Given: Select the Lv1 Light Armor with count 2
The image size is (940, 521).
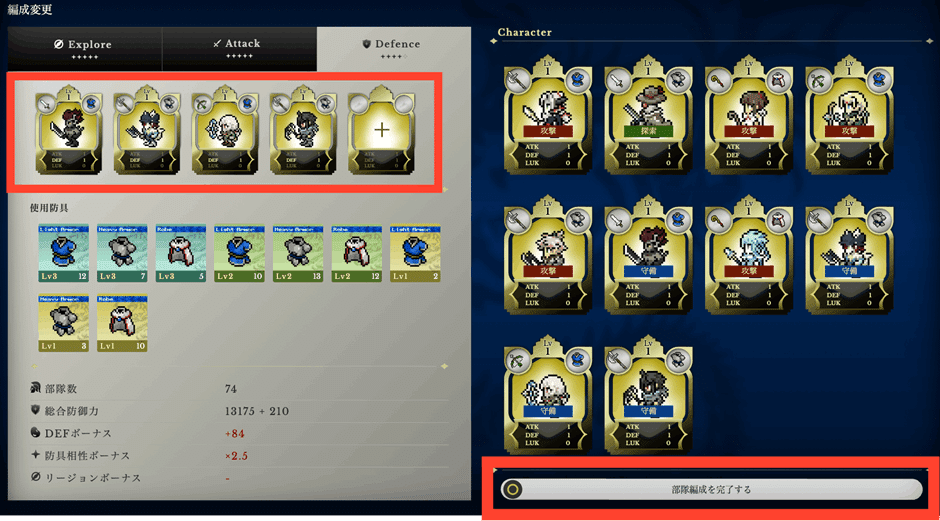Looking at the screenshot, I should pos(415,253).
